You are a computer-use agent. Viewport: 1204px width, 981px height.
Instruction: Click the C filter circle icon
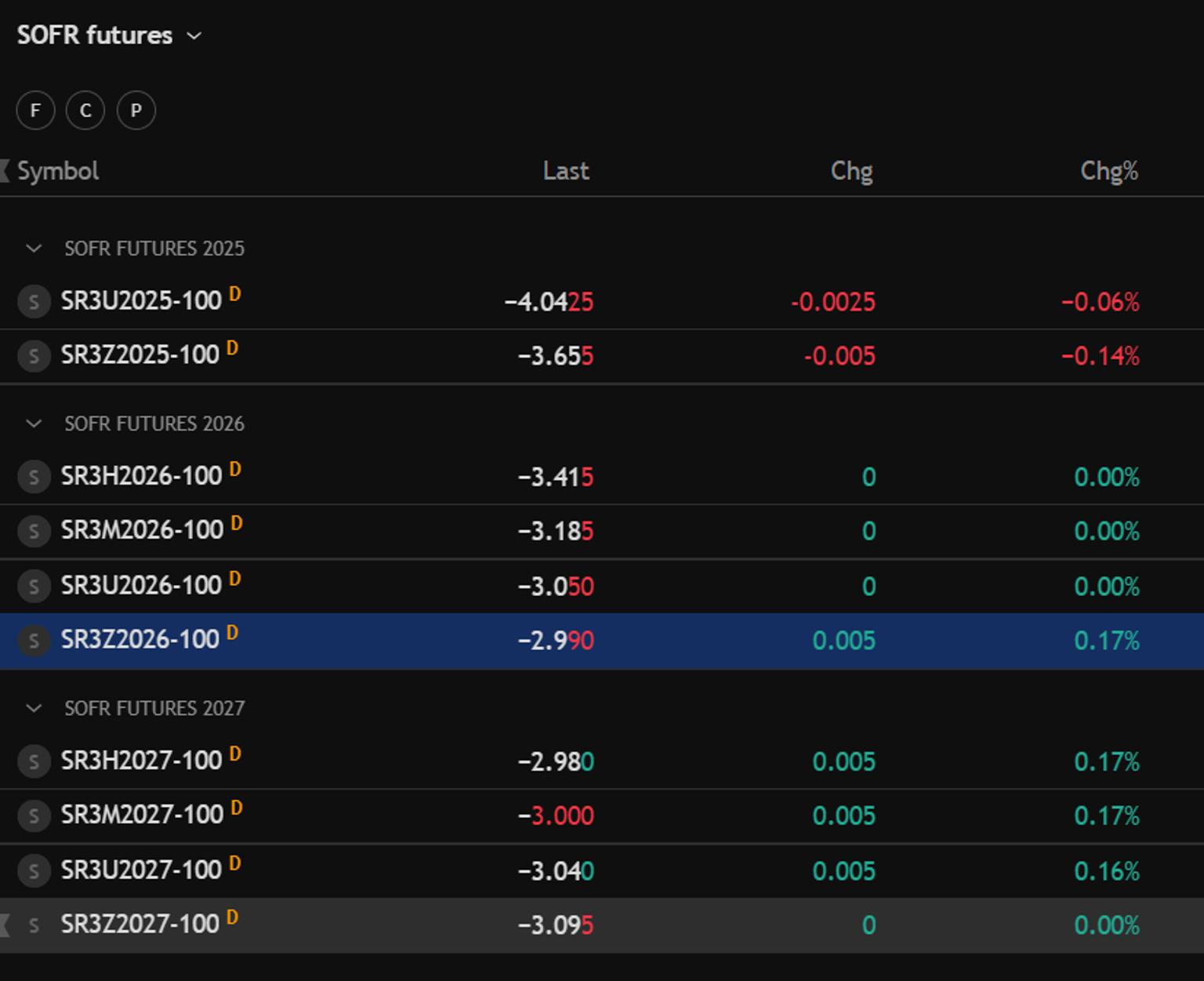coord(85,111)
